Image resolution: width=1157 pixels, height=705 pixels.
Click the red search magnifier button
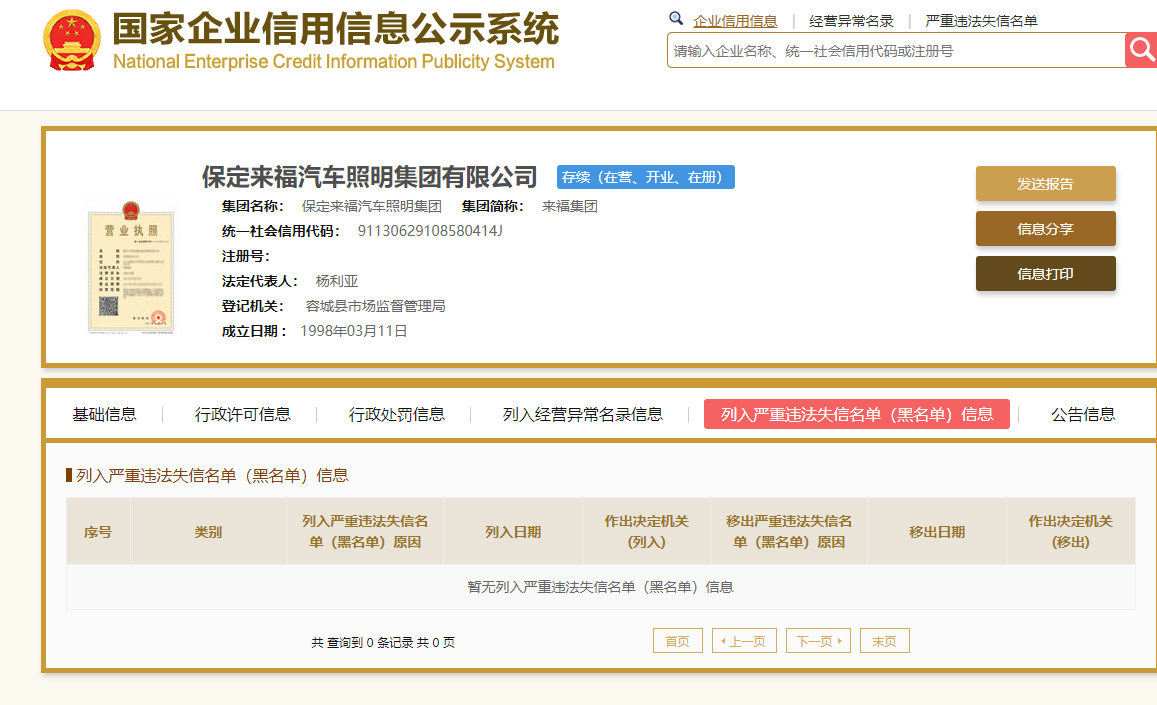coord(1142,50)
